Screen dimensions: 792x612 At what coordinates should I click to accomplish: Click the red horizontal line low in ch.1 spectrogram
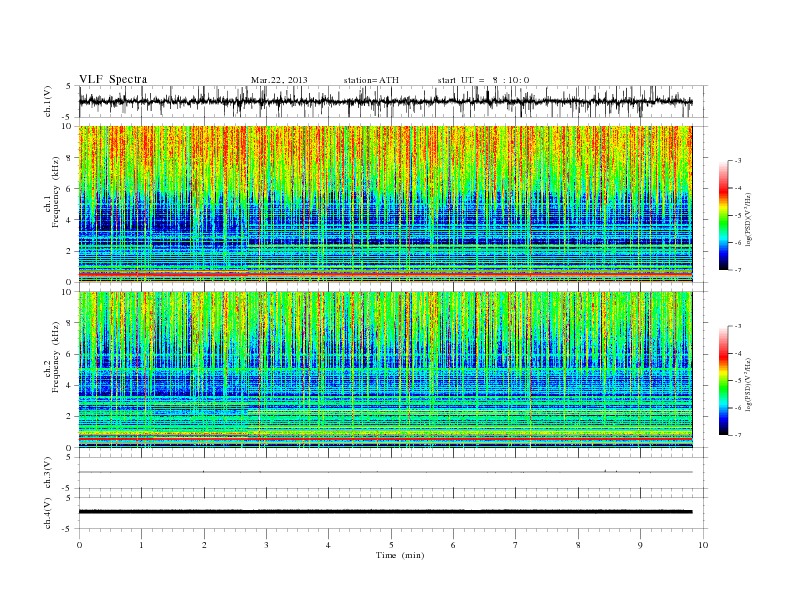(x=385, y=273)
